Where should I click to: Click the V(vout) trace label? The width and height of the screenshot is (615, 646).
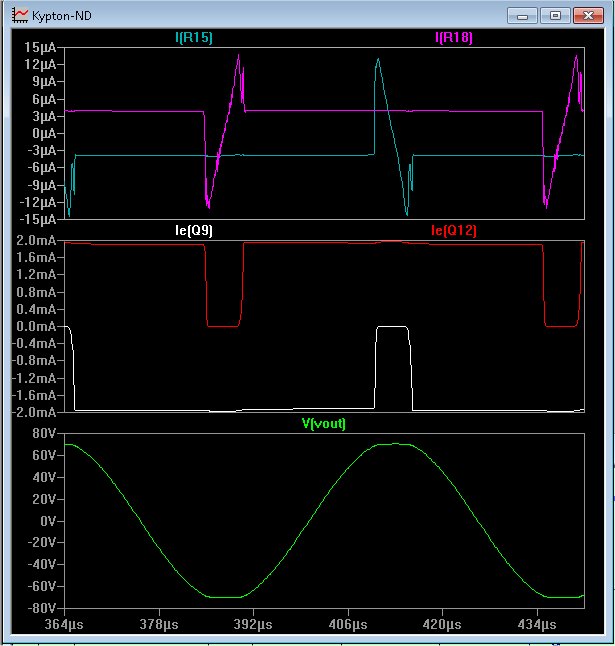324,424
